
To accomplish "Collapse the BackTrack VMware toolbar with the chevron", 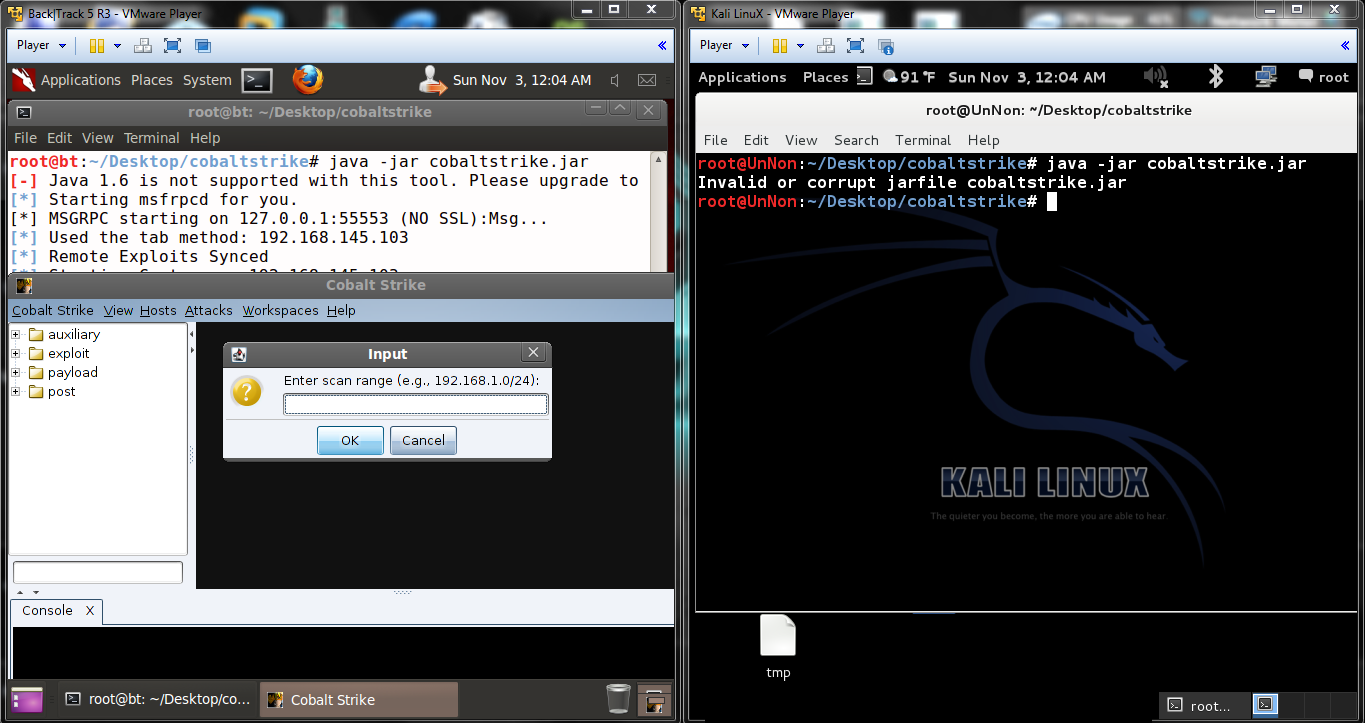I will 661,46.
